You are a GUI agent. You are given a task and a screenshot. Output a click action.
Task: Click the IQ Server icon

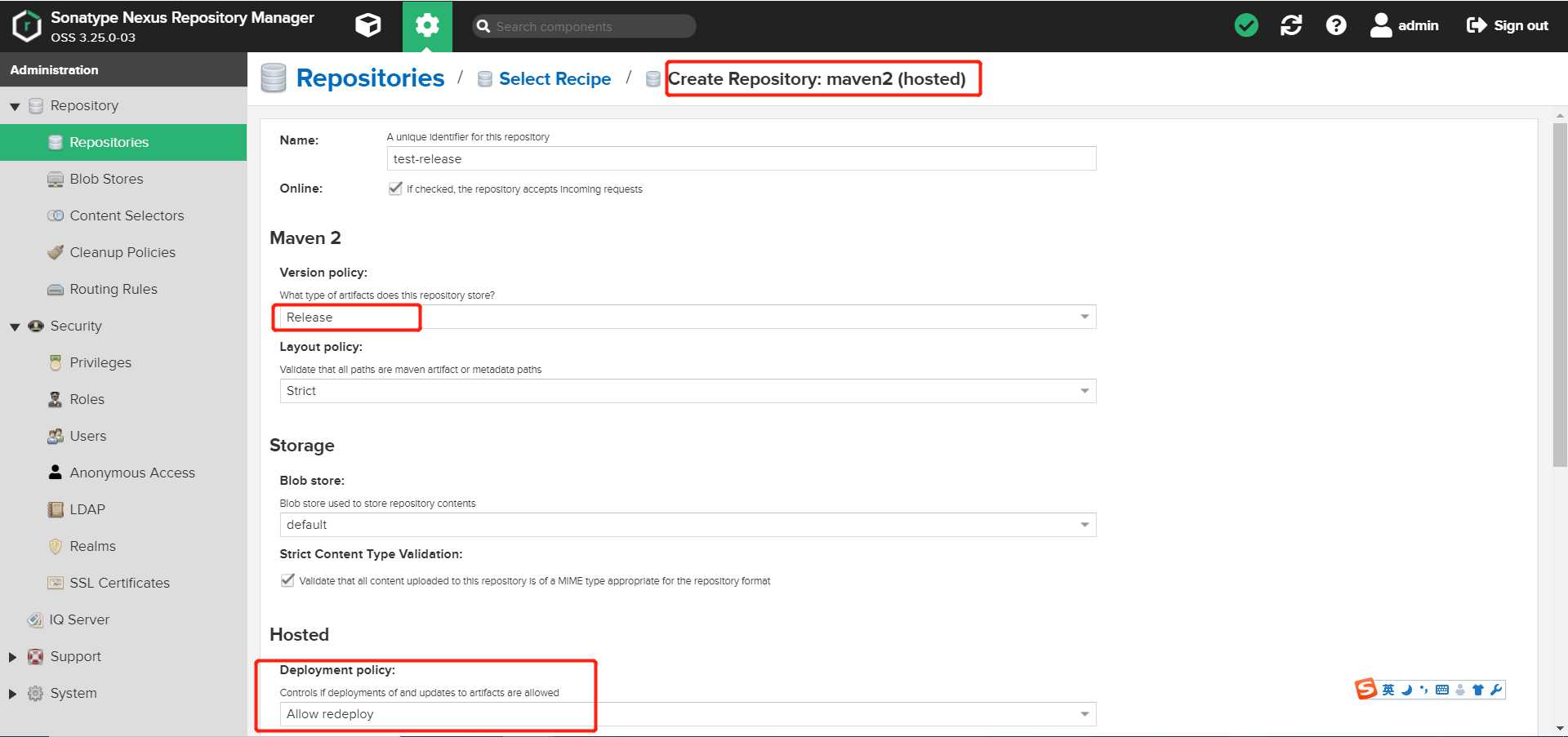(35, 619)
